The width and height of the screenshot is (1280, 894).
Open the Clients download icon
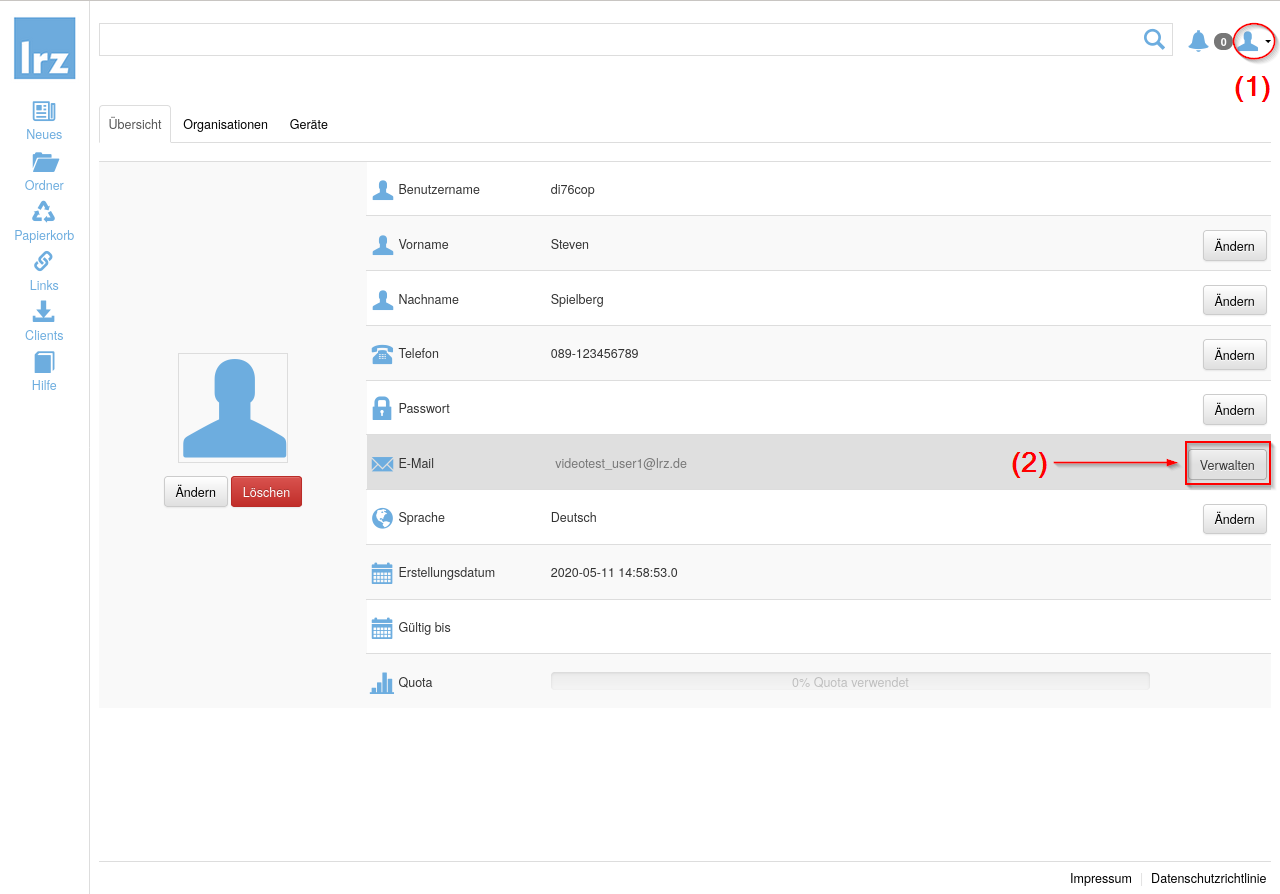(x=44, y=312)
